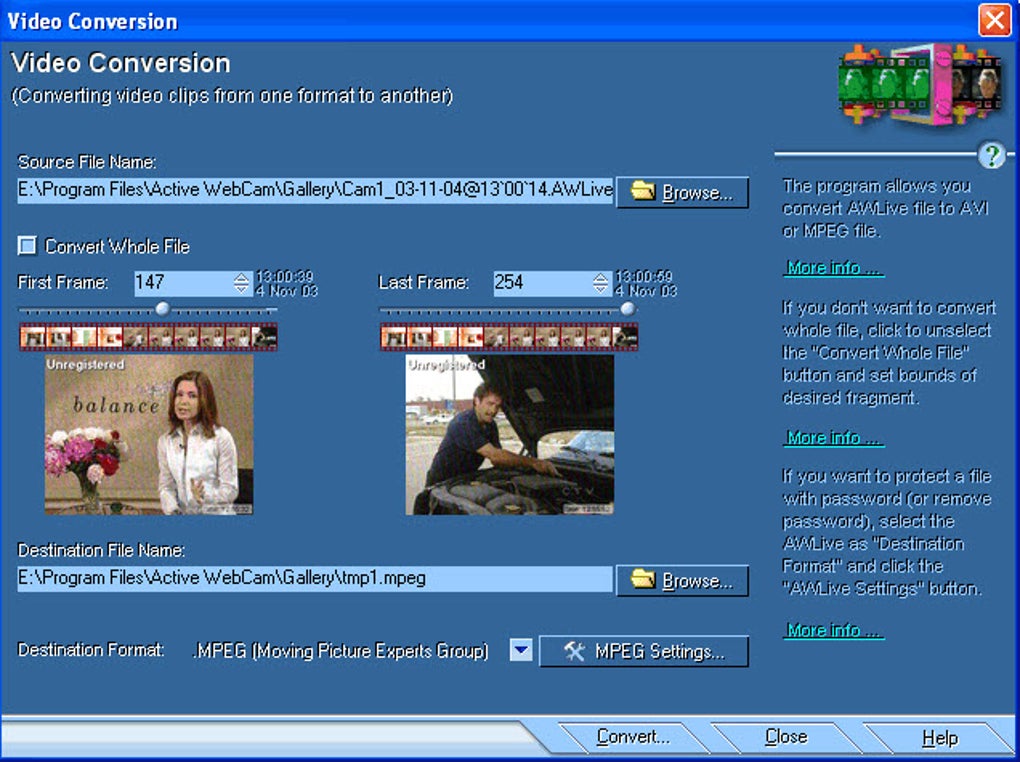Click the Source File Name path field
1020x762 pixels.
tap(315, 190)
